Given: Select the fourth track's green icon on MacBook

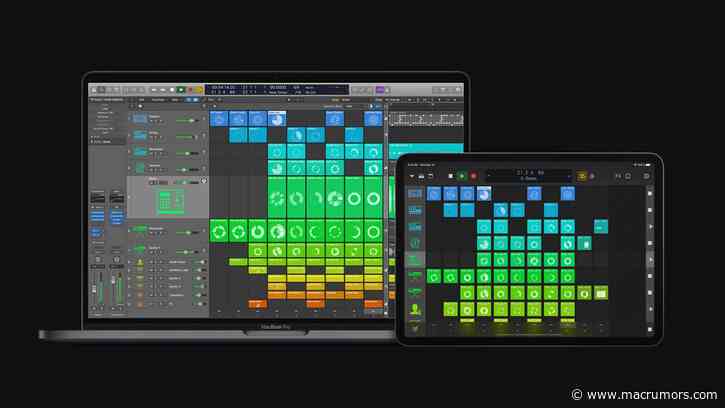Looking at the screenshot, I should pyautogui.click(x=140, y=168).
